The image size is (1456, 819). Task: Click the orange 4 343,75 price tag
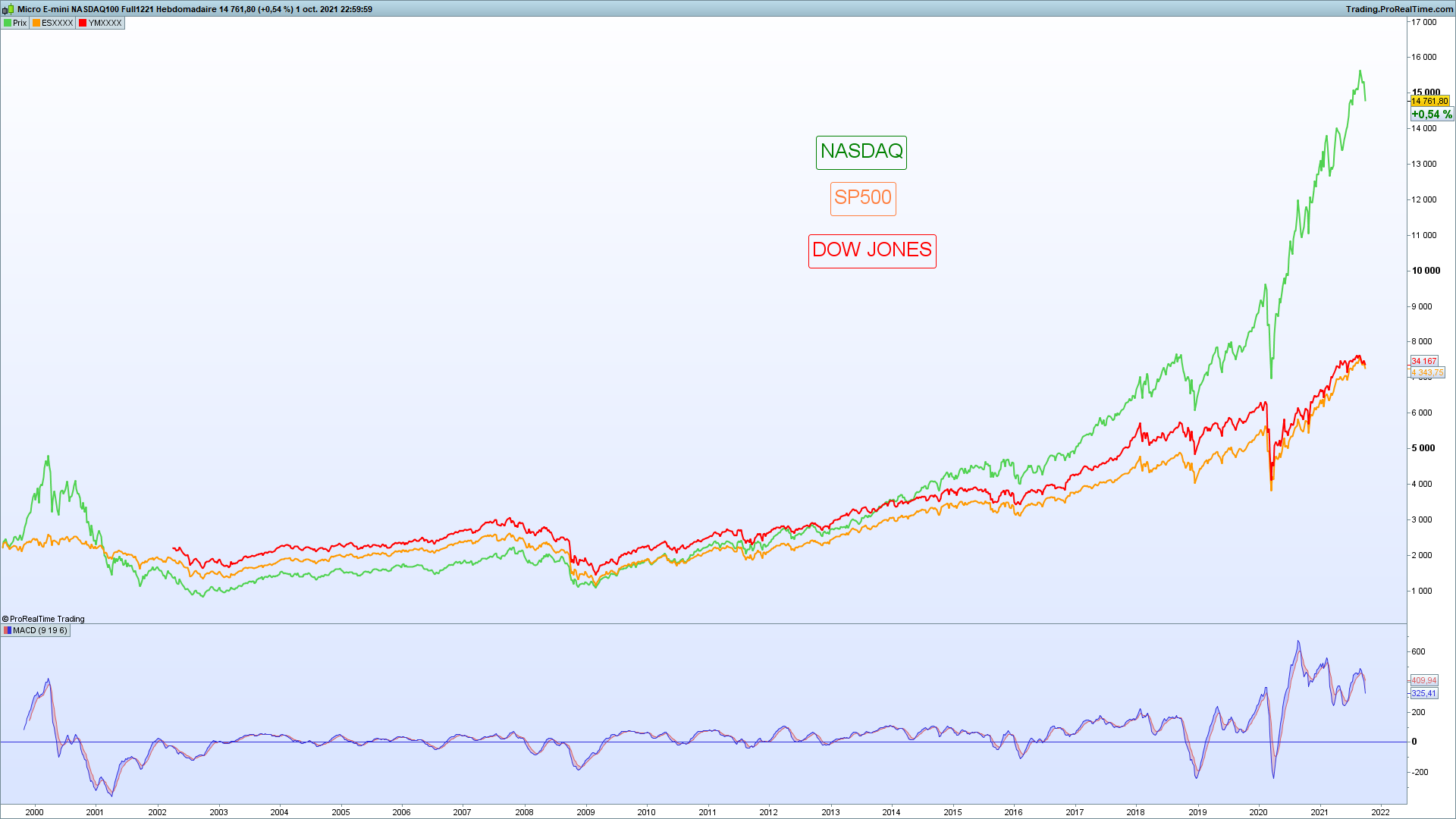click(1427, 373)
